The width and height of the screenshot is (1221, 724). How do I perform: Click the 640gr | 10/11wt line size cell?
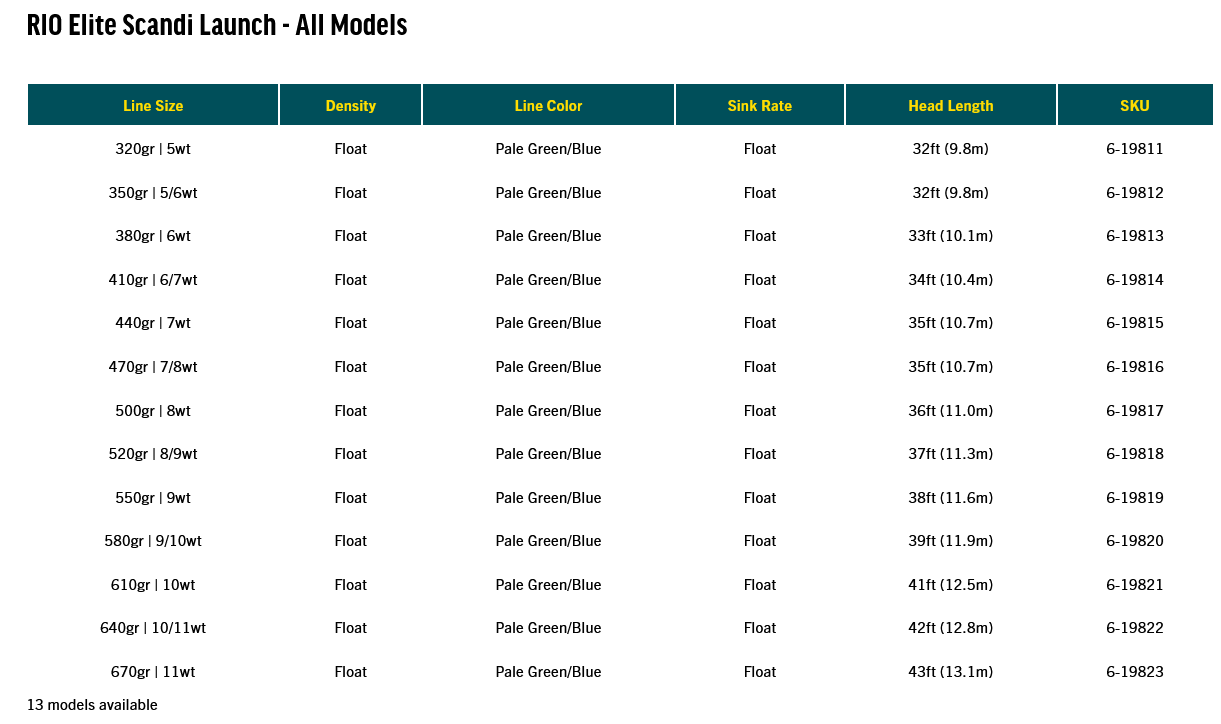click(153, 628)
